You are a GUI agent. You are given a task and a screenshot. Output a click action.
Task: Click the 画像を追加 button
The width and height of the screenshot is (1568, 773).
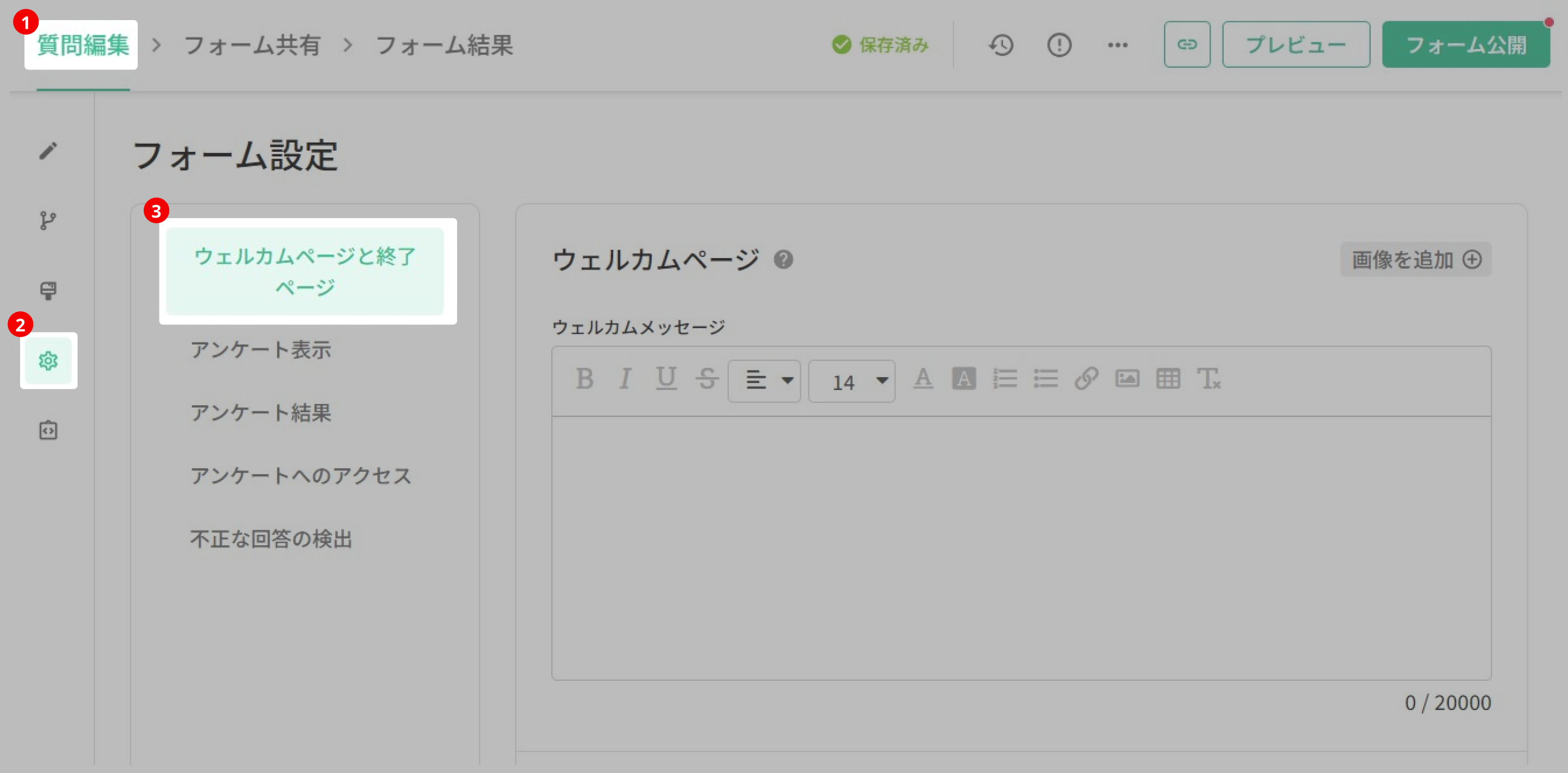pos(1416,259)
